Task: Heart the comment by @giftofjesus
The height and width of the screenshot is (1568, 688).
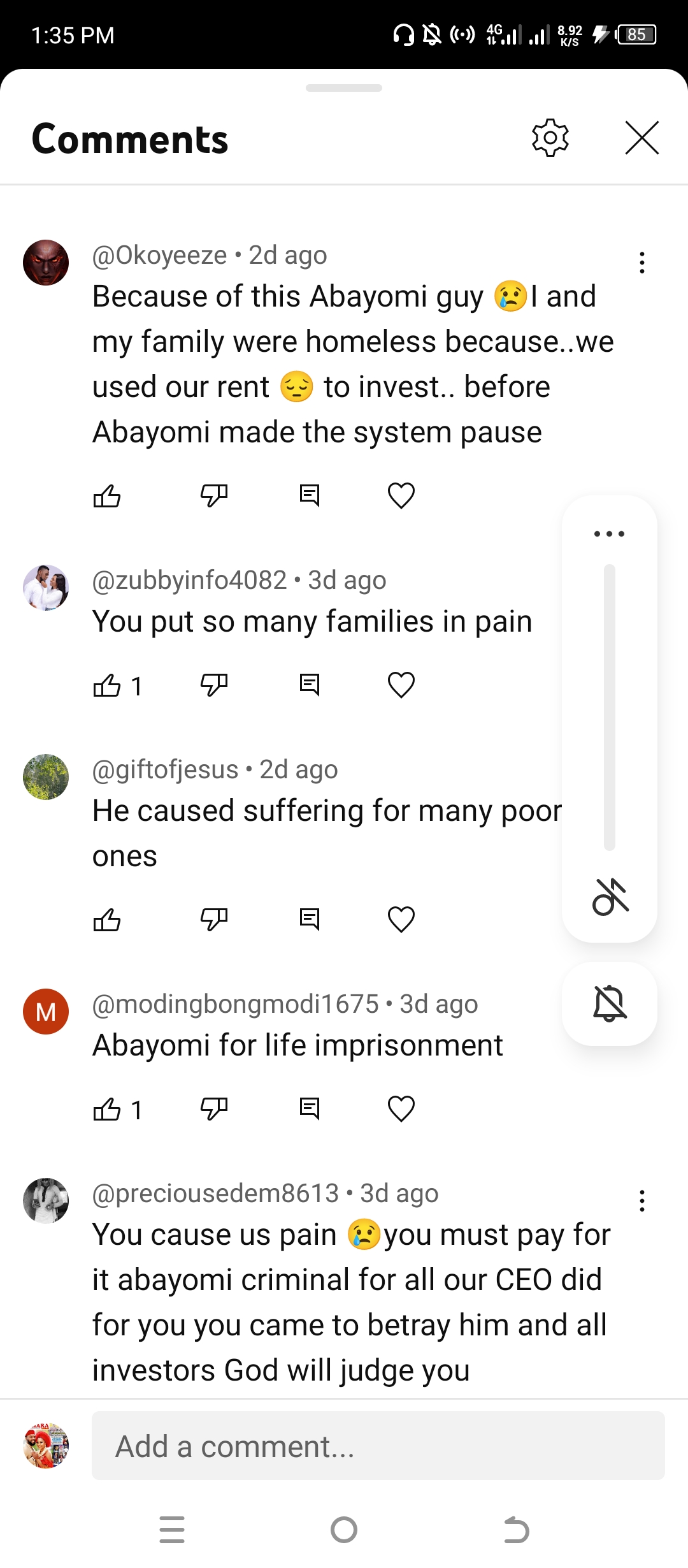Action: point(401,919)
